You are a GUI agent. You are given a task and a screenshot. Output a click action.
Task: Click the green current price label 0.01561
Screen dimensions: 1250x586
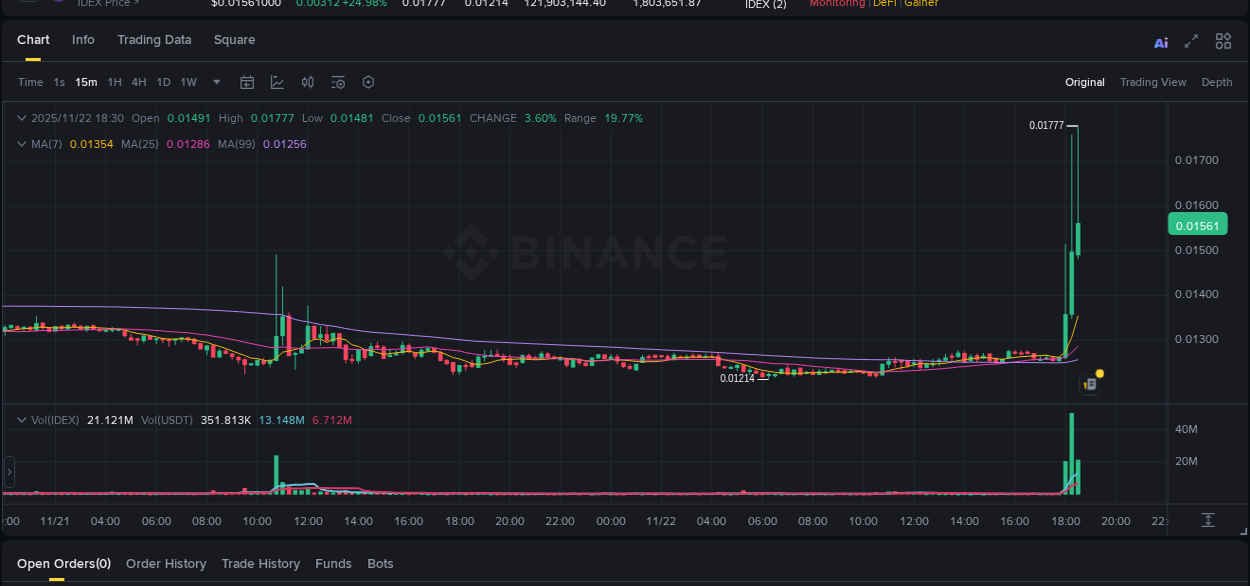coord(1197,225)
